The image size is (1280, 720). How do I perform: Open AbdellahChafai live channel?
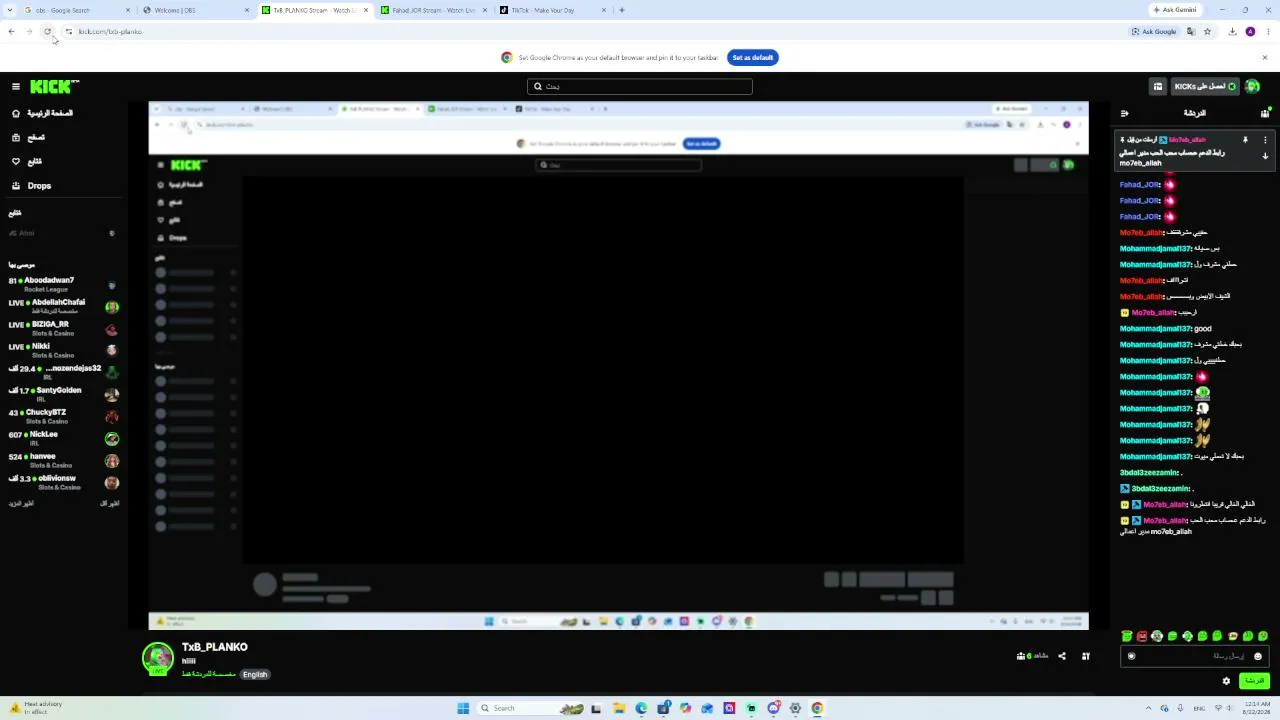(x=63, y=306)
